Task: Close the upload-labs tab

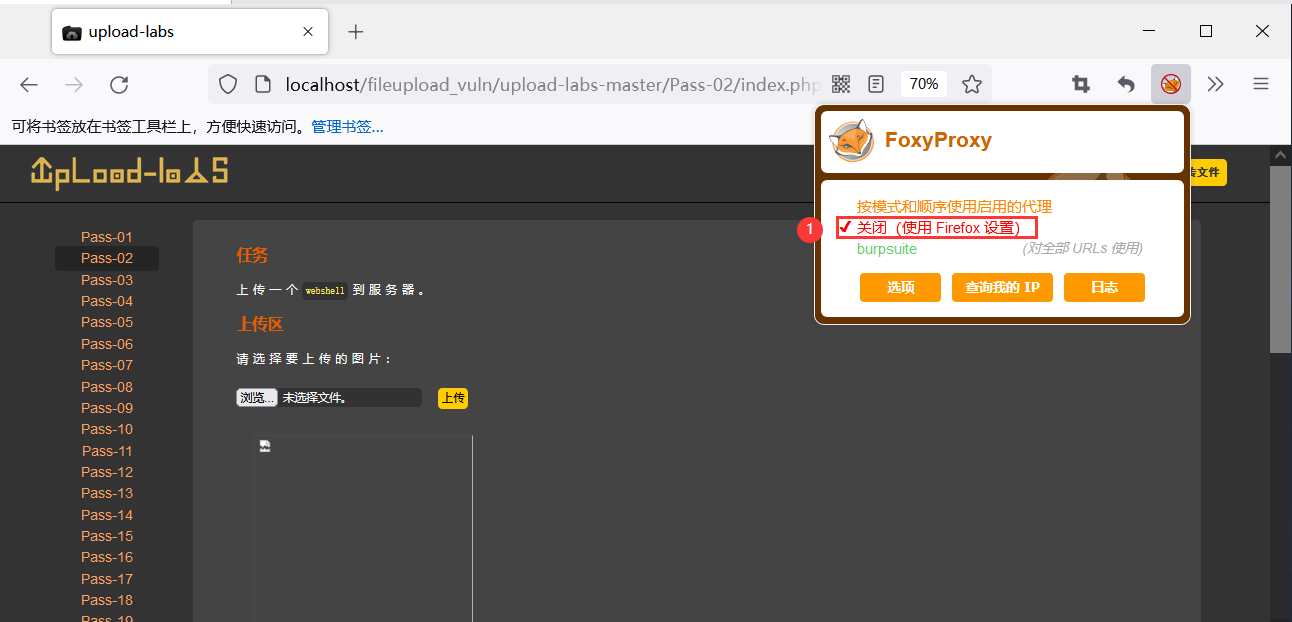Action: 308,32
